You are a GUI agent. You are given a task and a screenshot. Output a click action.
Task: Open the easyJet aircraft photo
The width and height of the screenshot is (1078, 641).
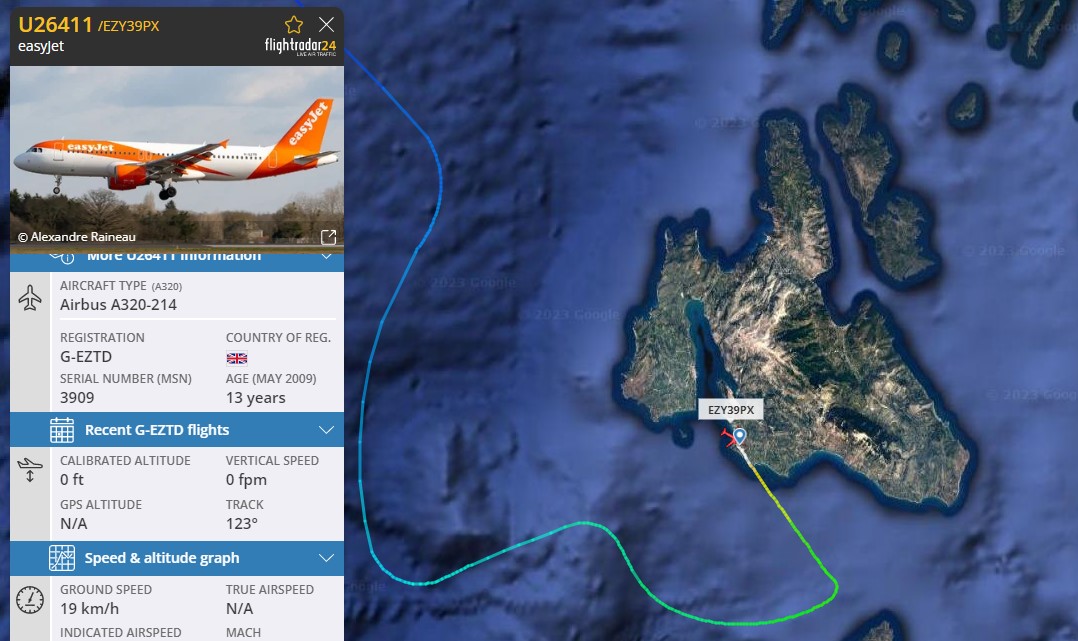(177, 155)
